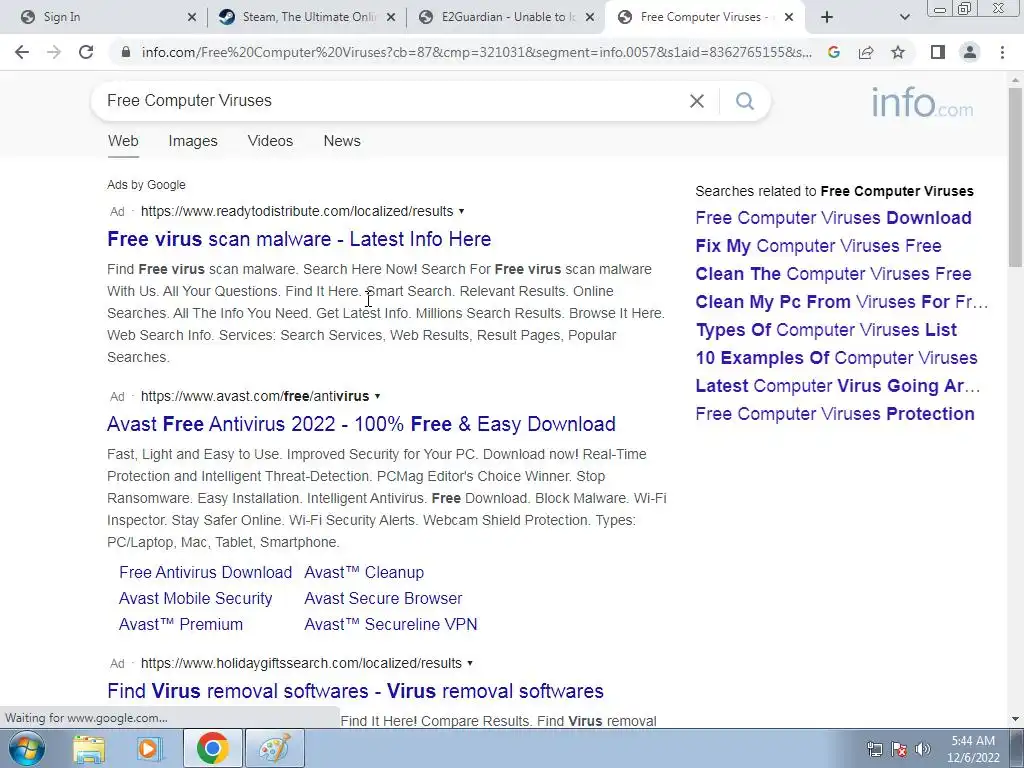Clear the search box with X

pyautogui.click(x=697, y=101)
